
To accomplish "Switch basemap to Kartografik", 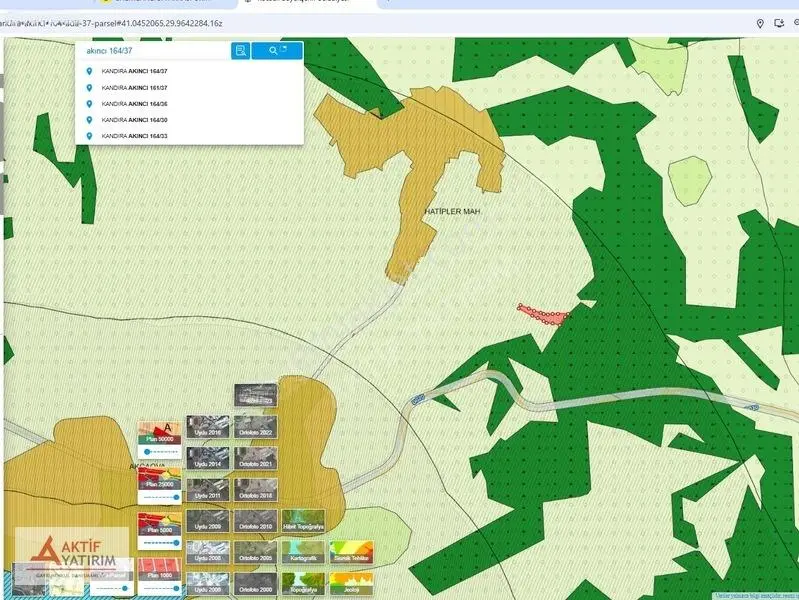I will pyautogui.click(x=303, y=553).
